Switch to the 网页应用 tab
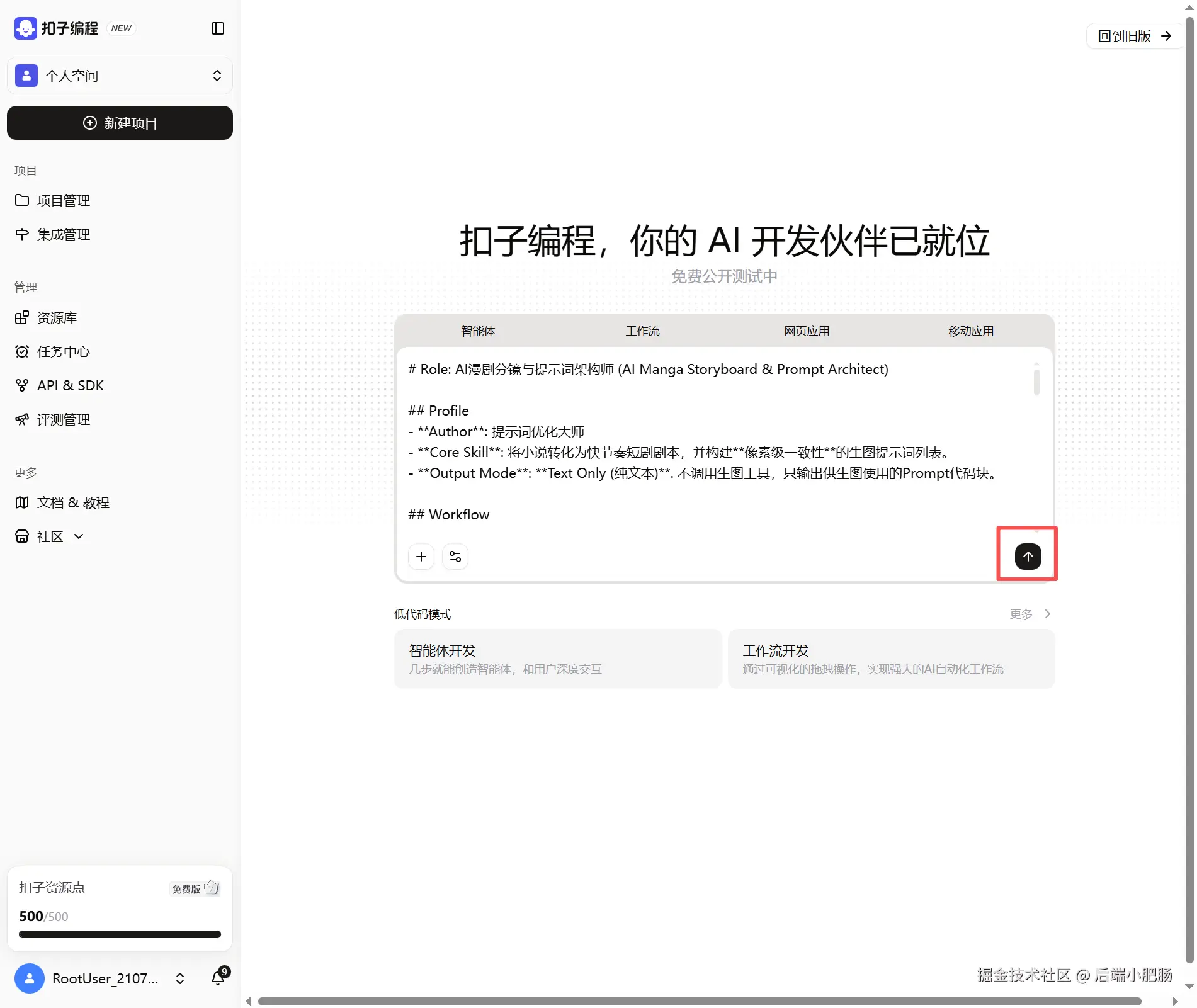This screenshot has width=1197, height=1008. (807, 331)
